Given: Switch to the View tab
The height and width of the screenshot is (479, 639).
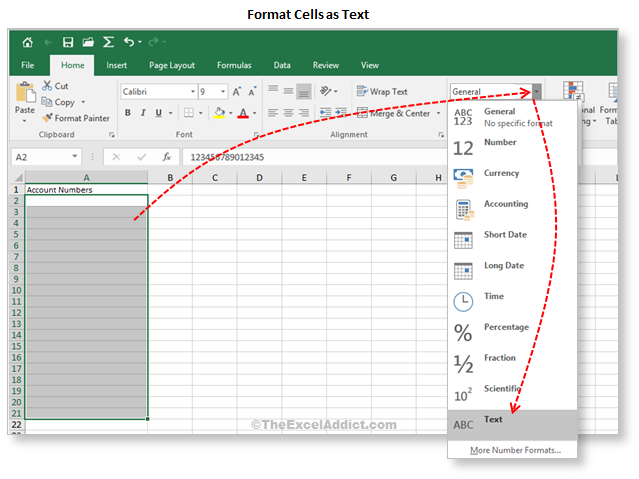Looking at the screenshot, I should 370,65.
